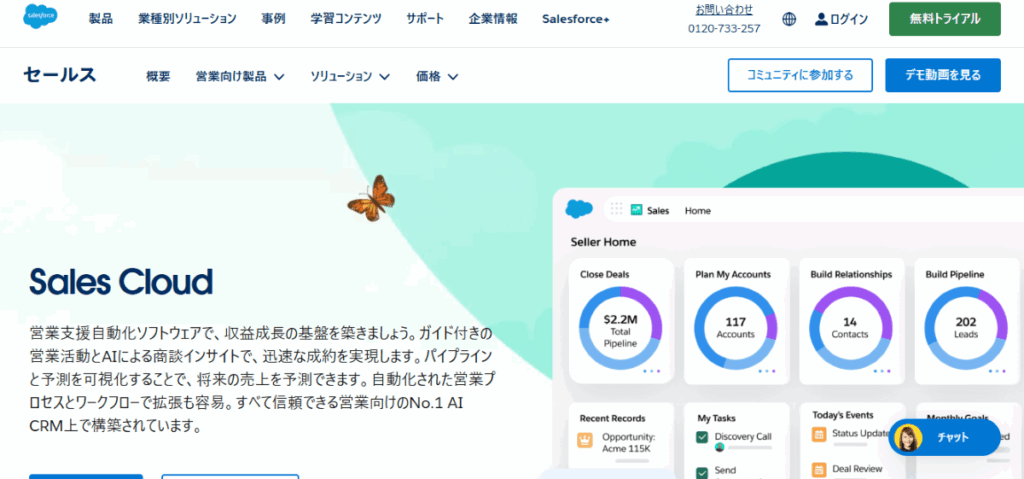Click the 無料トライアル green button
Viewport: 1024px width, 479px height.
pos(944,19)
